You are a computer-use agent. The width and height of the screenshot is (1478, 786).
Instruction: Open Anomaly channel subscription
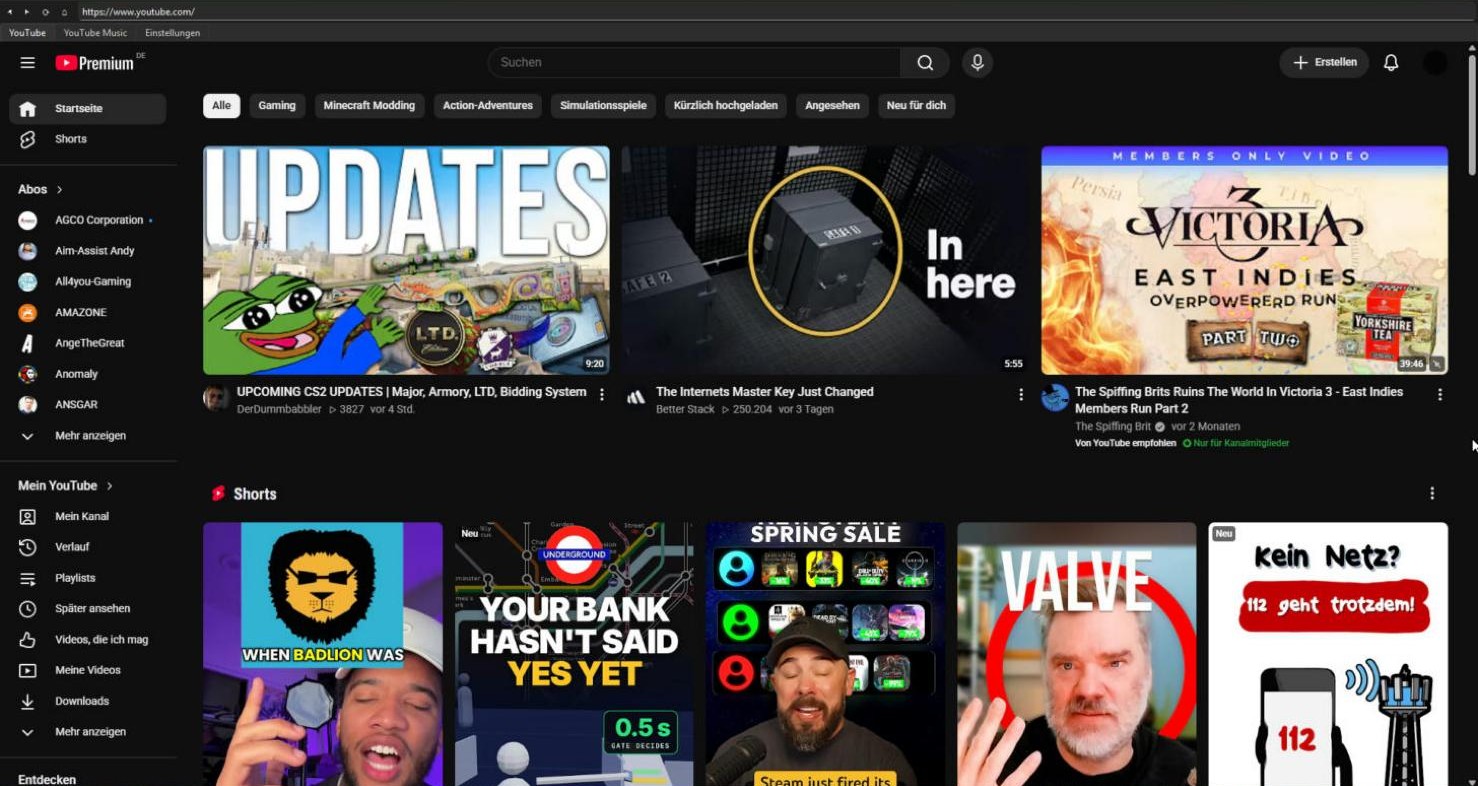click(88, 374)
